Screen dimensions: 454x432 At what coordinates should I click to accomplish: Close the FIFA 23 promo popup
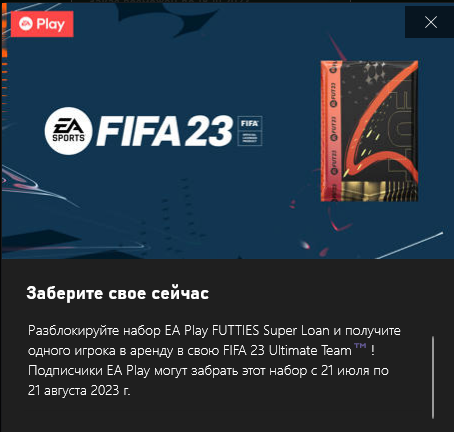(431, 22)
